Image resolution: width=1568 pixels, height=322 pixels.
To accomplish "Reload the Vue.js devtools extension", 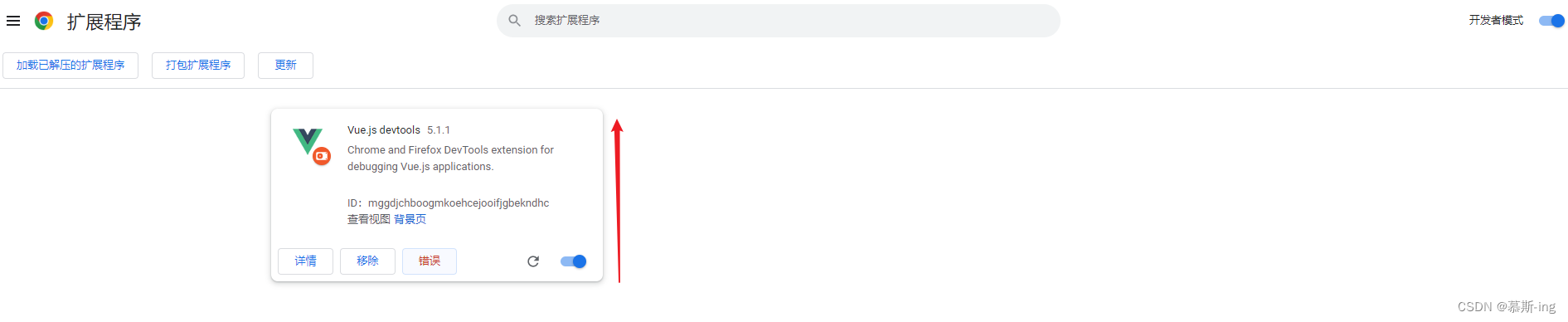I will coord(533,261).
